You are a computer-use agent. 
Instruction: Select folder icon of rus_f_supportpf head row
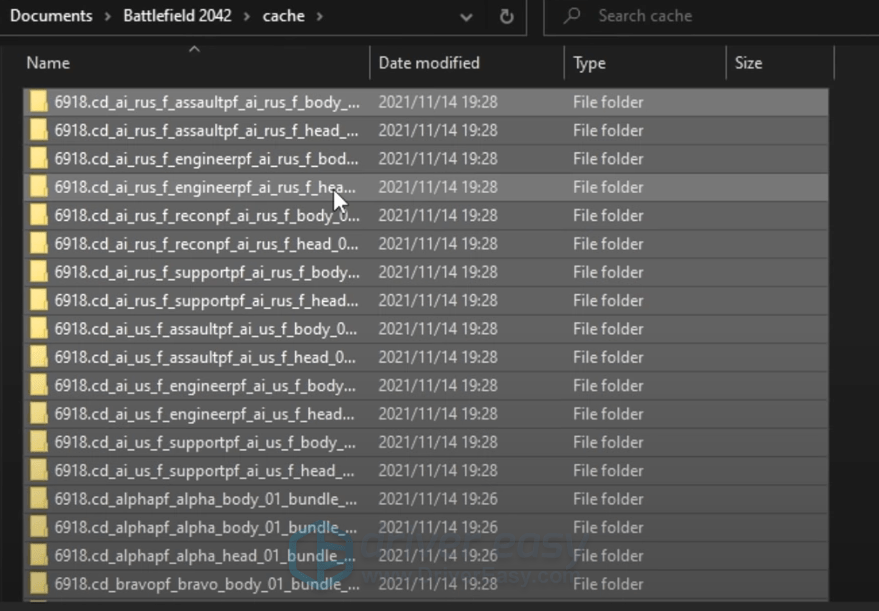(x=39, y=300)
